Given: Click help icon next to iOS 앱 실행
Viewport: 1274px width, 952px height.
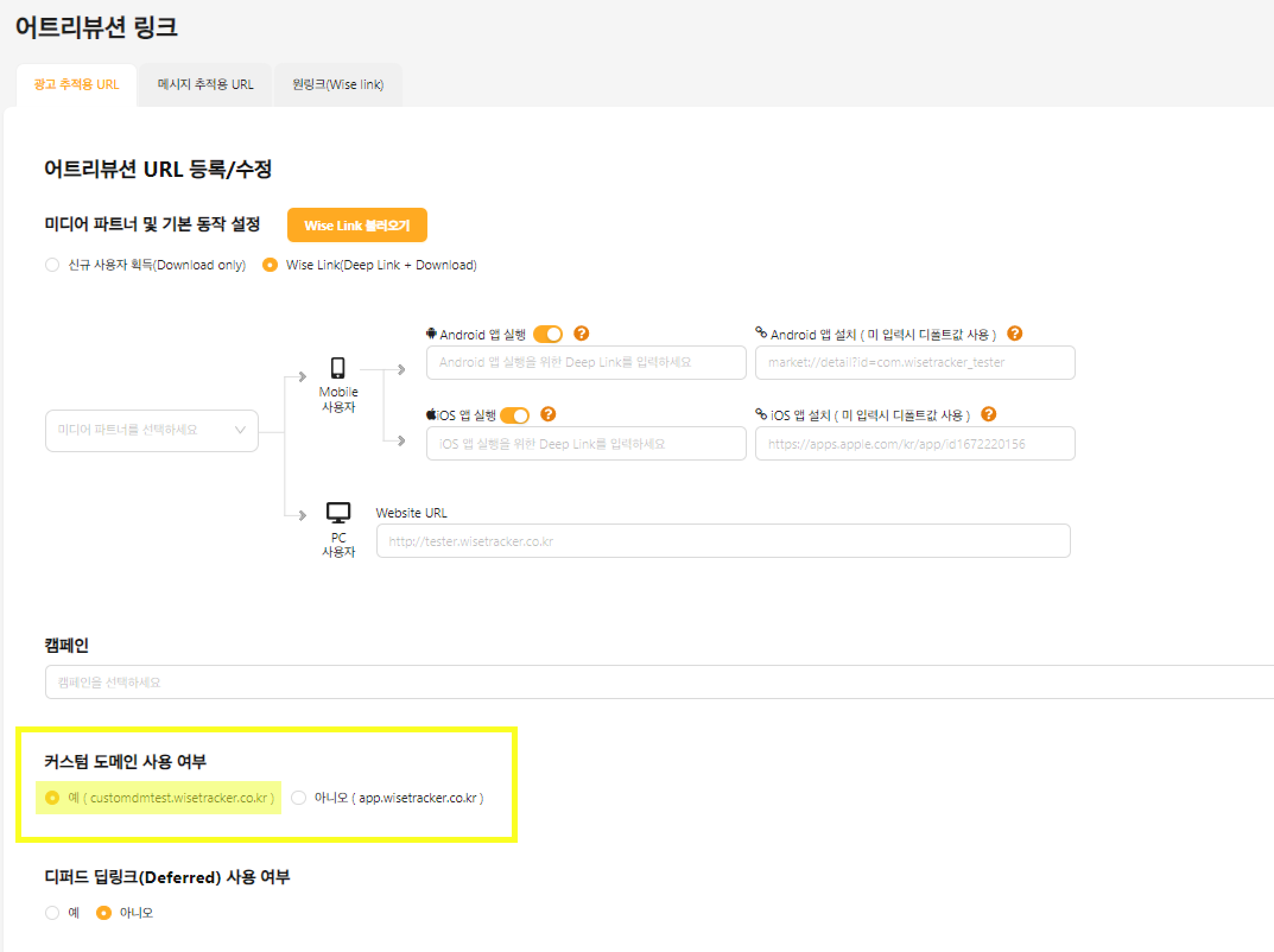Looking at the screenshot, I should click(x=548, y=414).
